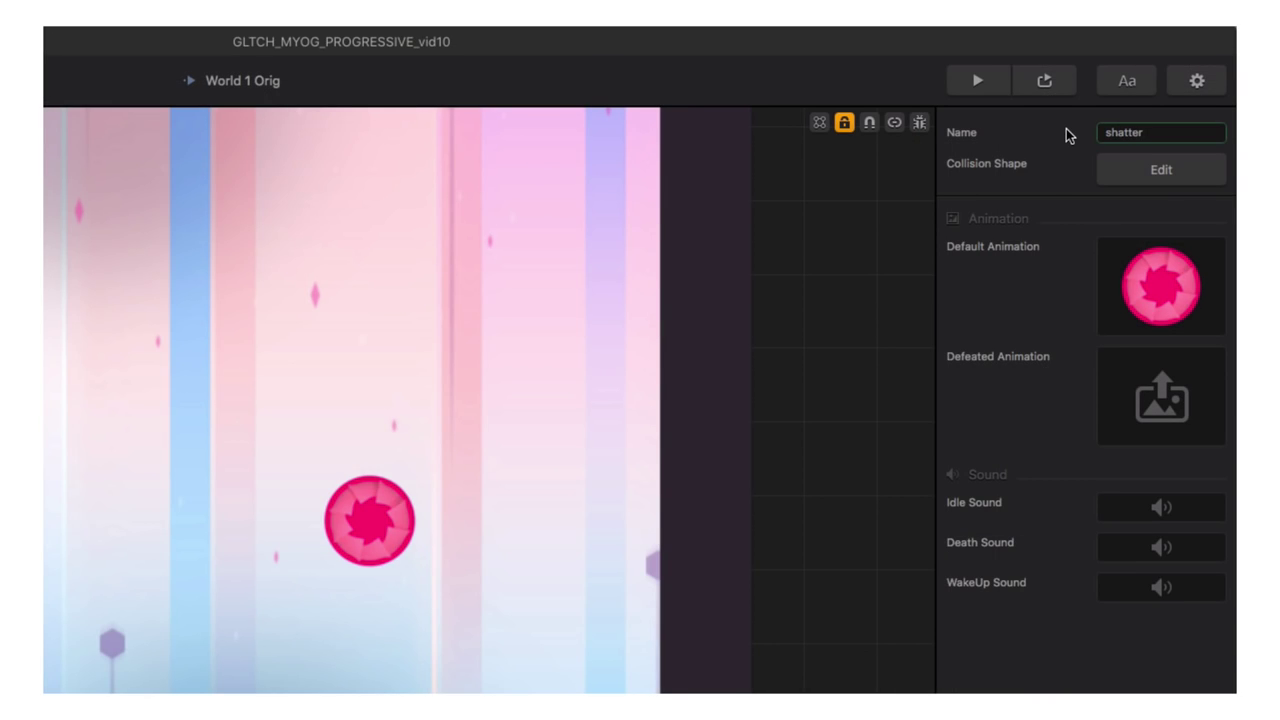Choose an Idle Sound

[1161, 508]
